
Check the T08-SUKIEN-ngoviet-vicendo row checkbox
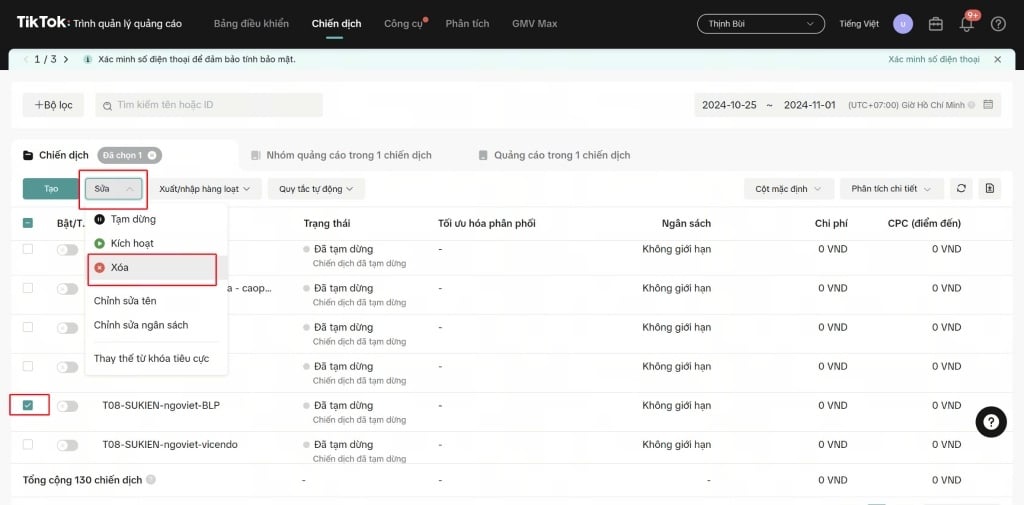(x=28, y=444)
